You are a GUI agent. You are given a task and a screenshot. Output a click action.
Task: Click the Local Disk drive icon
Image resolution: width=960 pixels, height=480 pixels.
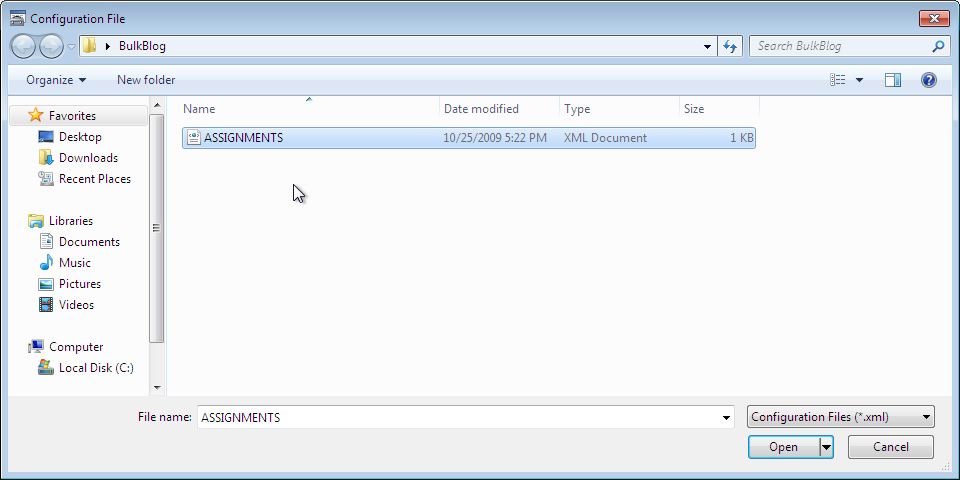tap(46, 367)
